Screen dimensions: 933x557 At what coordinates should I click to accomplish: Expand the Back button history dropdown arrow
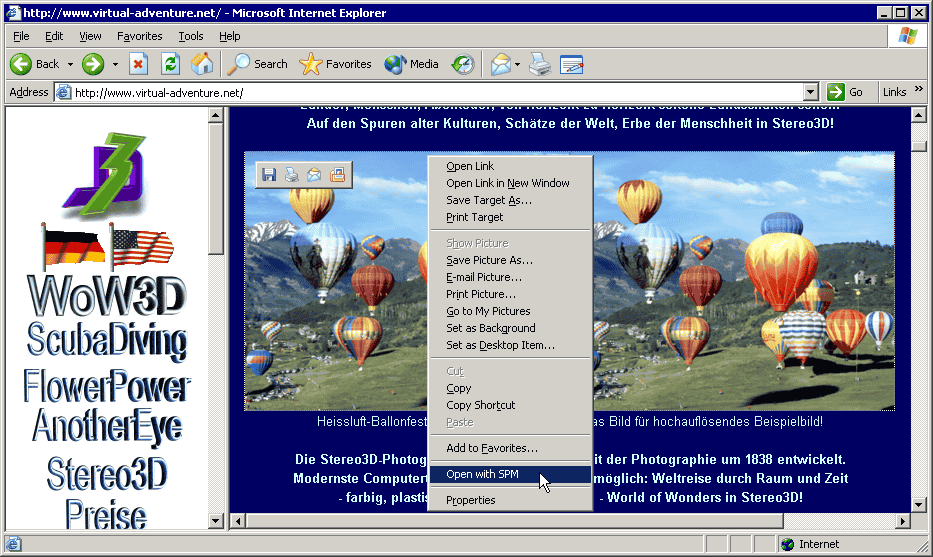coord(70,64)
